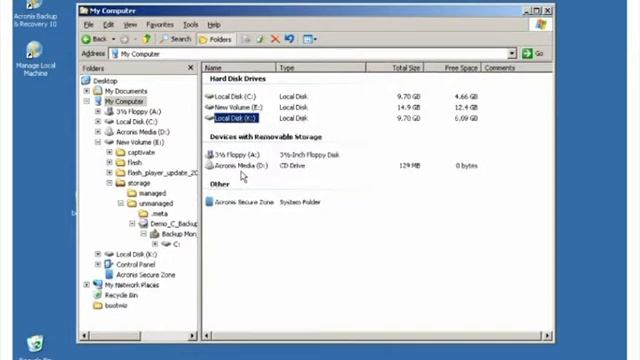Select bootwiz folder in tree

(x=116, y=305)
